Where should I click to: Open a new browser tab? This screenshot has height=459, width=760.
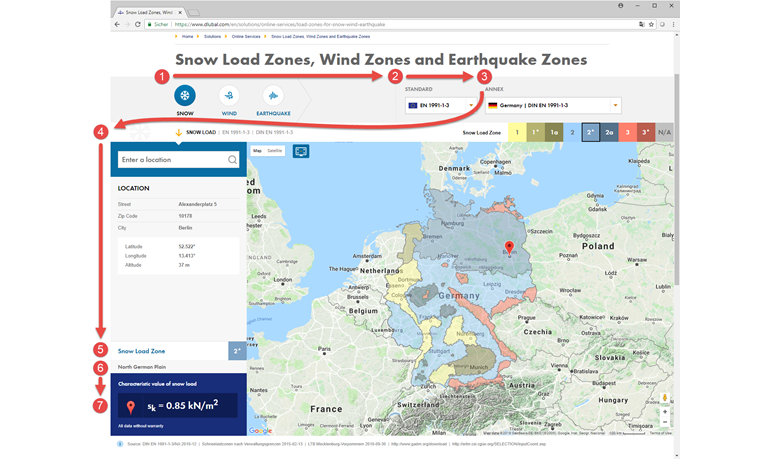(x=193, y=12)
